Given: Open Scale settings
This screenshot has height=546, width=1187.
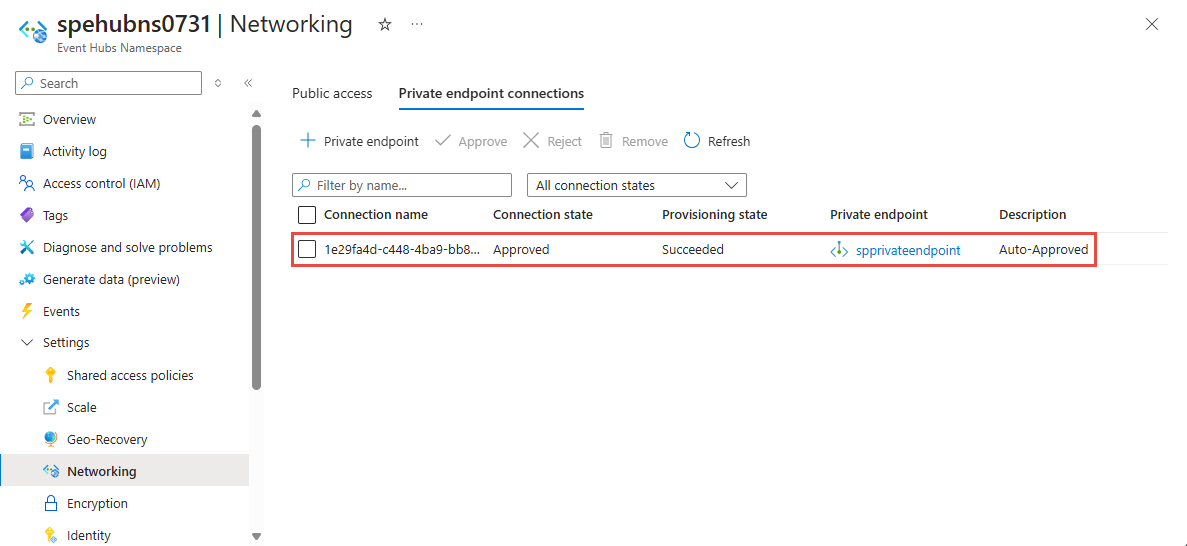Looking at the screenshot, I should click(x=82, y=407).
